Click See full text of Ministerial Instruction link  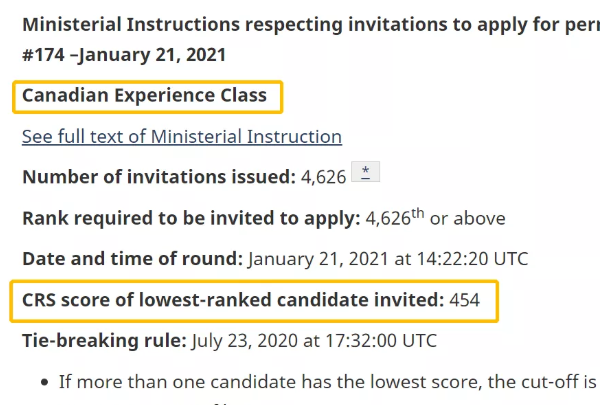[x=181, y=136]
